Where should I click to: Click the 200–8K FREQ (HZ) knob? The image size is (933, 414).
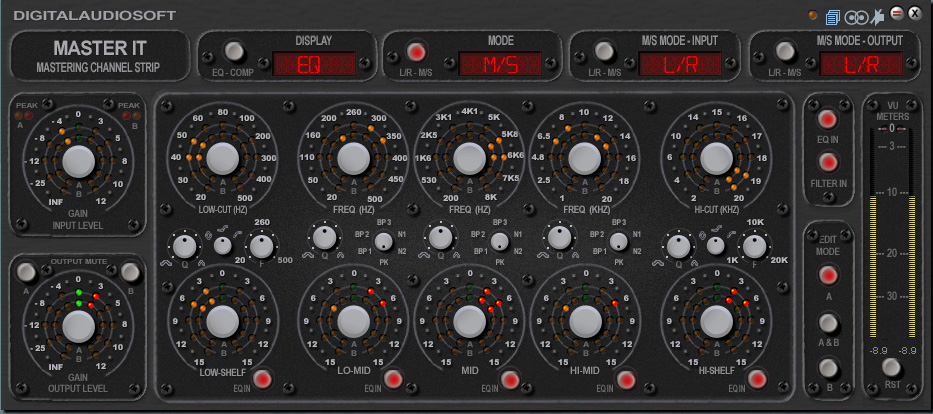pos(469,158)
